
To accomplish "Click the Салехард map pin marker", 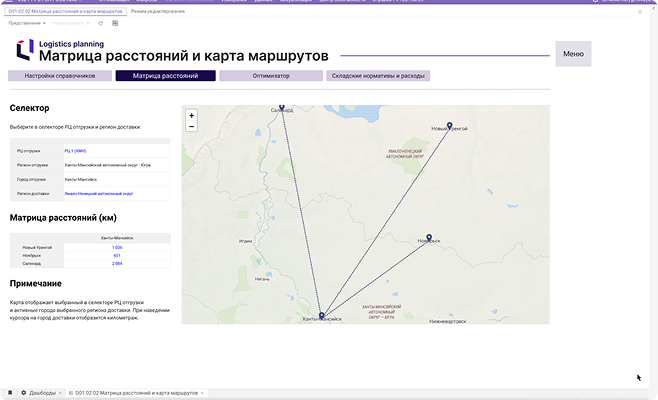I will point(282,107).
